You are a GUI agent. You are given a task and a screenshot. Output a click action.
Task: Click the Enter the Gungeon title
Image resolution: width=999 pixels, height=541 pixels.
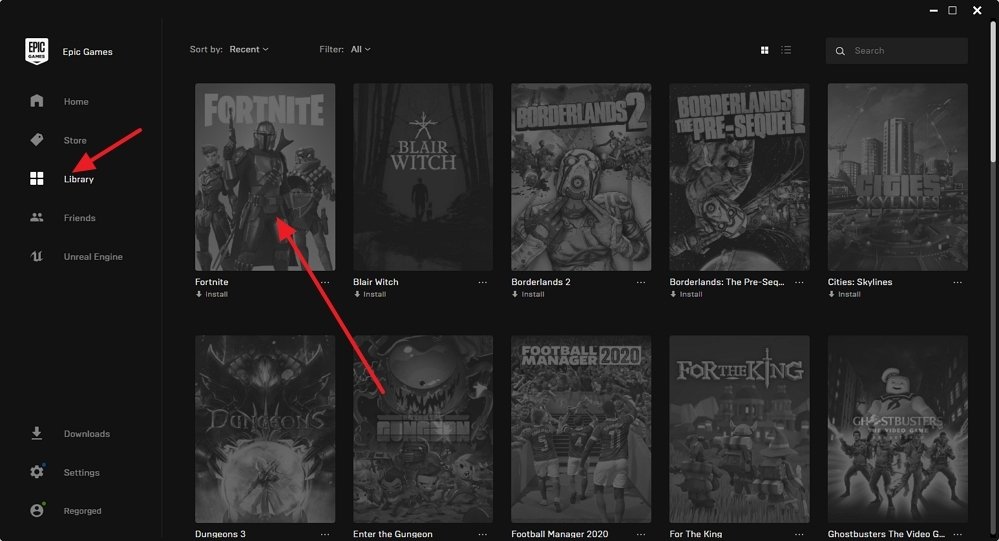coord(393,534)
